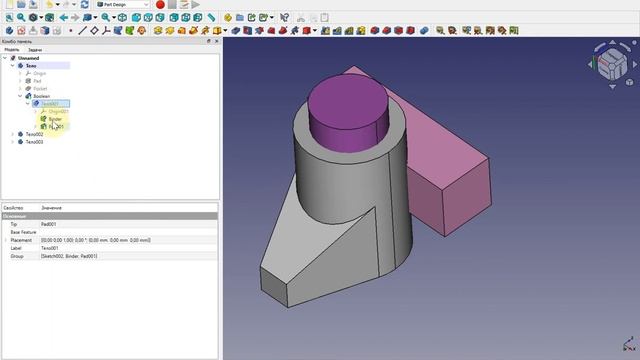Click the Execute macro play icon
The image size is (640, 360).
(196, 4)
